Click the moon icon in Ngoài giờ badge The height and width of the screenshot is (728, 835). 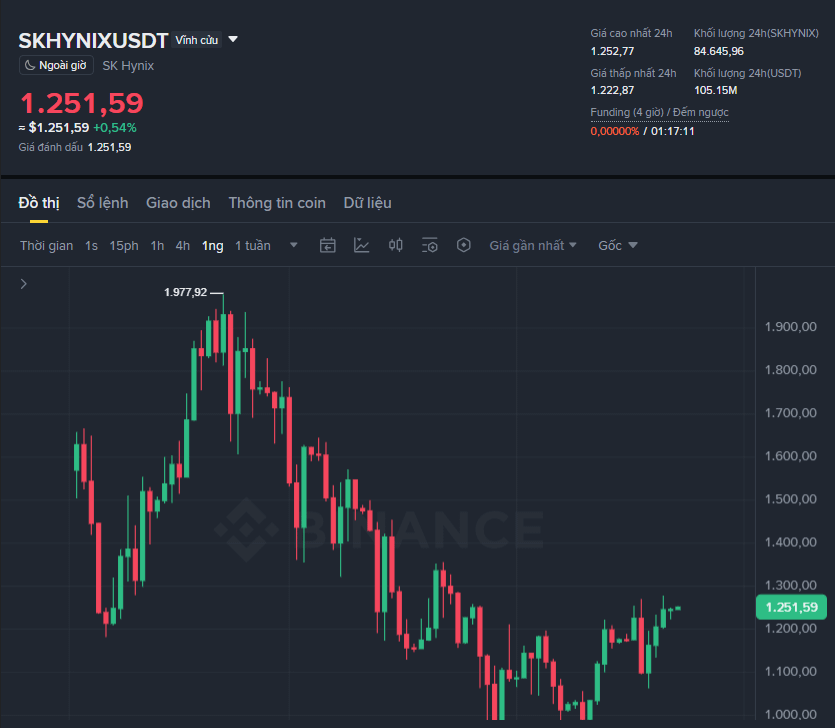[30, 66]
